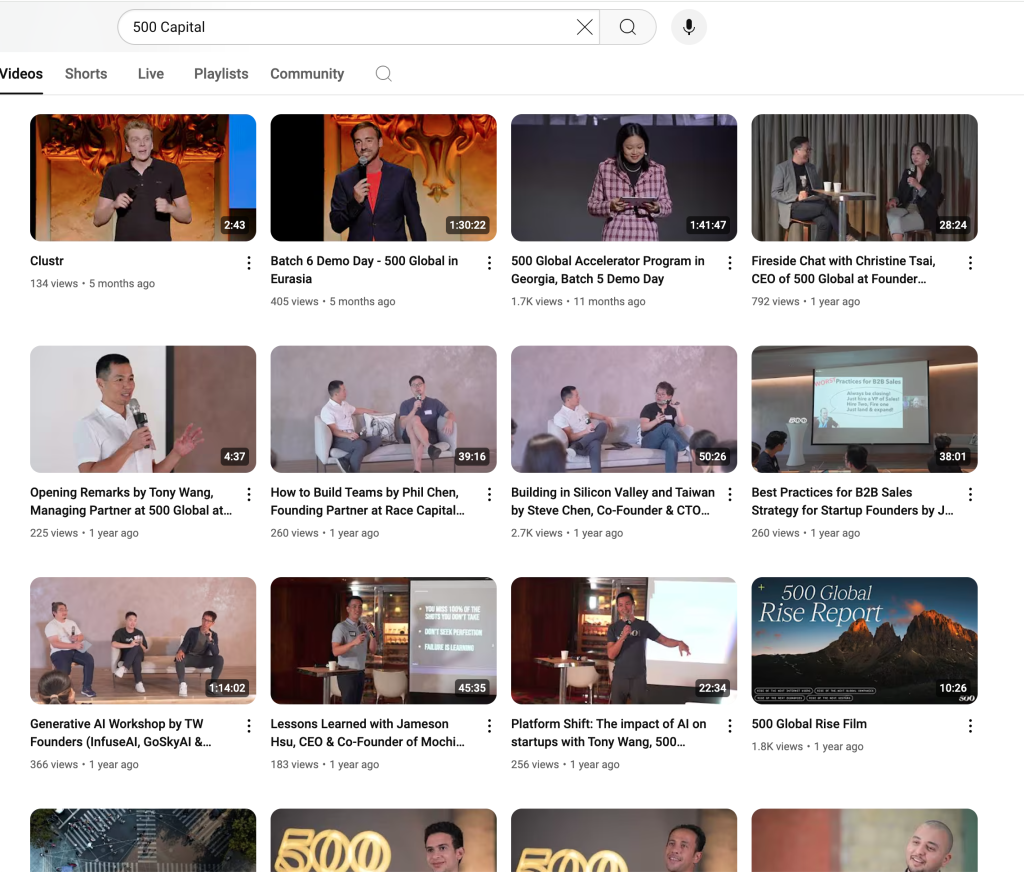Open three-dot menu for 500 Global Rise Film
Screen dimensions: 1024x872
pyautogui.click(x=970, y=726)
